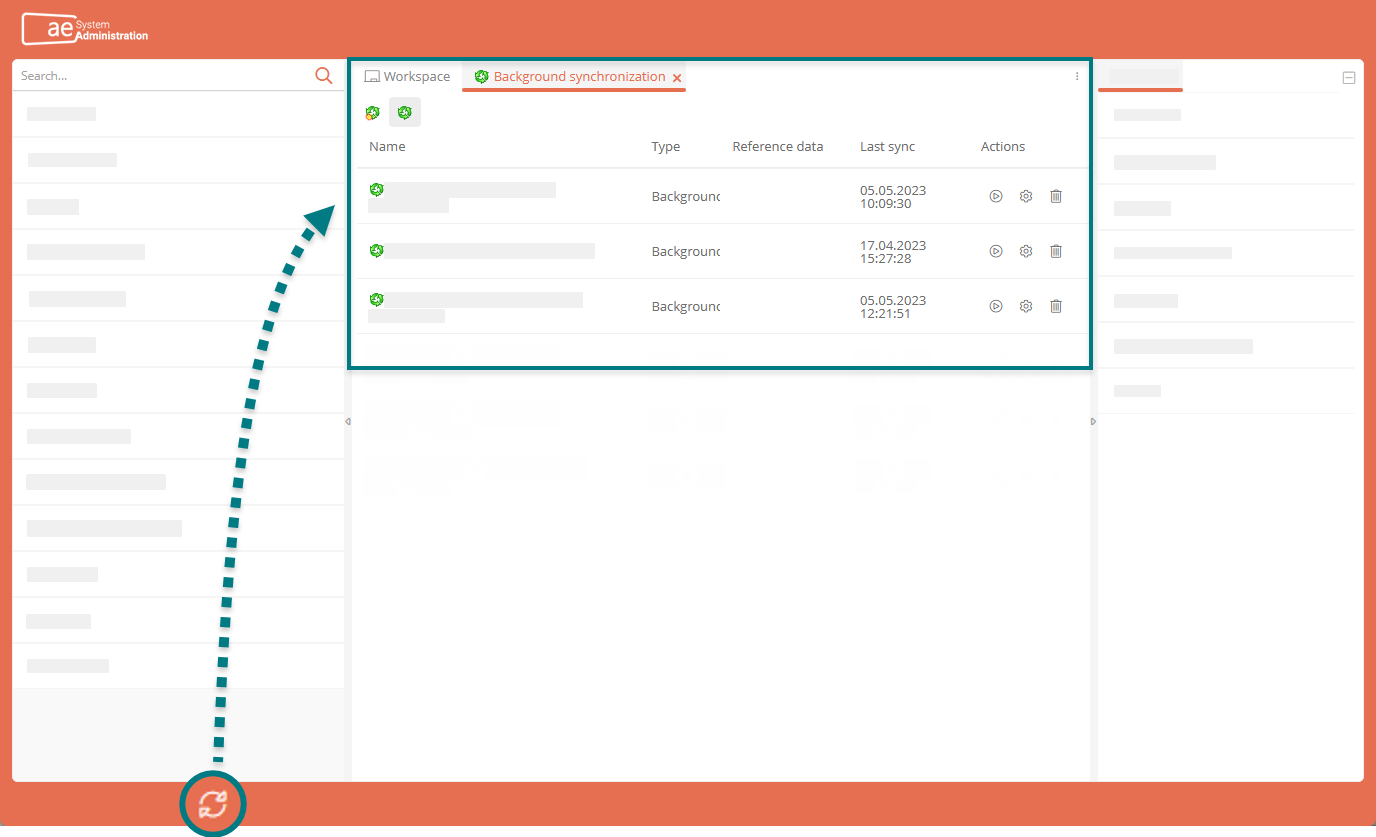Click the highlighted second sync toolbar icon
The image size is (1376, 837).
[x=405, y=113]
